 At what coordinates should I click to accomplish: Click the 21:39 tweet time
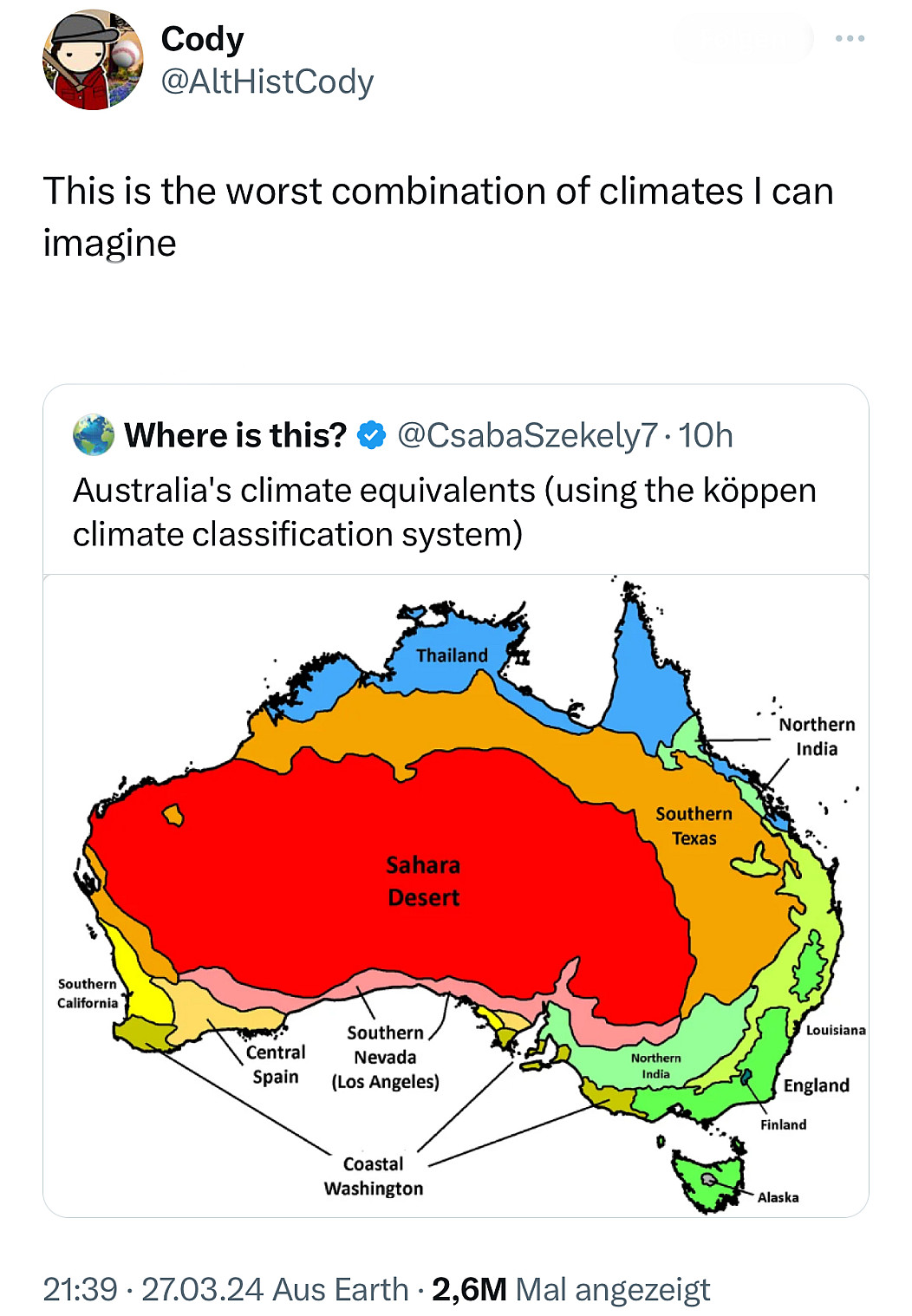(x=80, y=1289)
